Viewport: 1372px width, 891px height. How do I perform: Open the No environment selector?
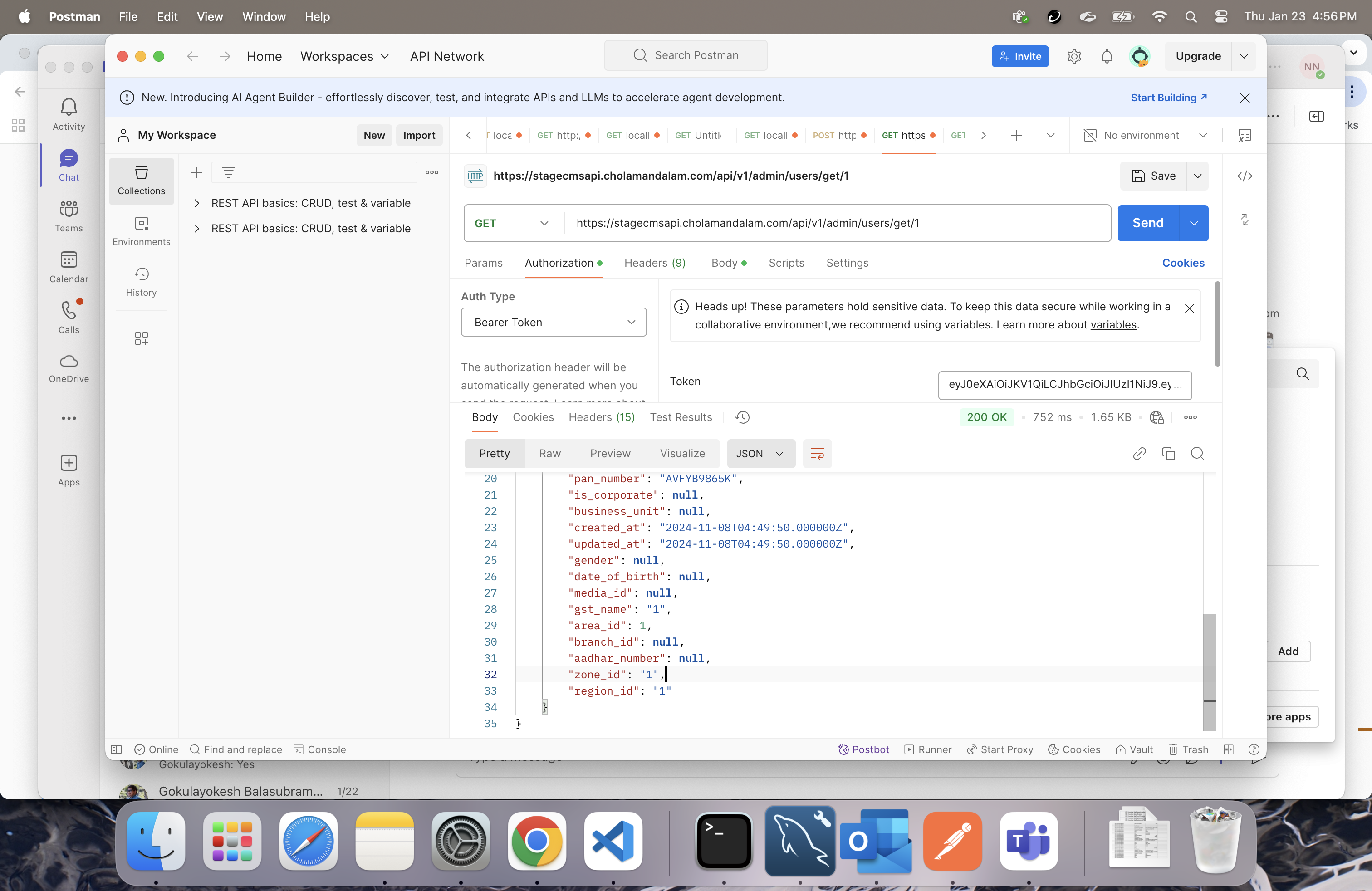pos(1146,135)
